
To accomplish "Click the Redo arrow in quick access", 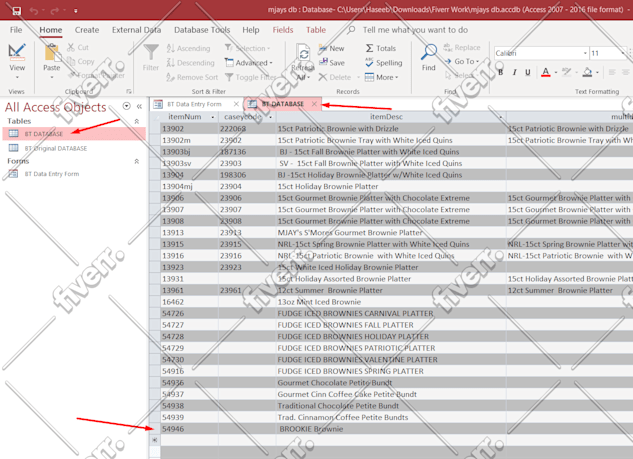I will click(x=54, y=10).
